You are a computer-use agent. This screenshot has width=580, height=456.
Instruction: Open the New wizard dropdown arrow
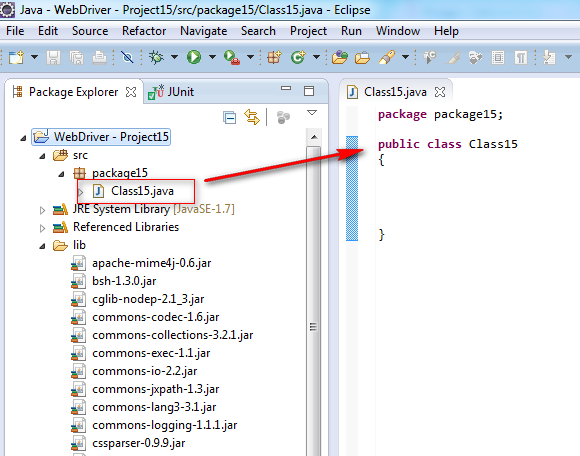tap(34, 57)
